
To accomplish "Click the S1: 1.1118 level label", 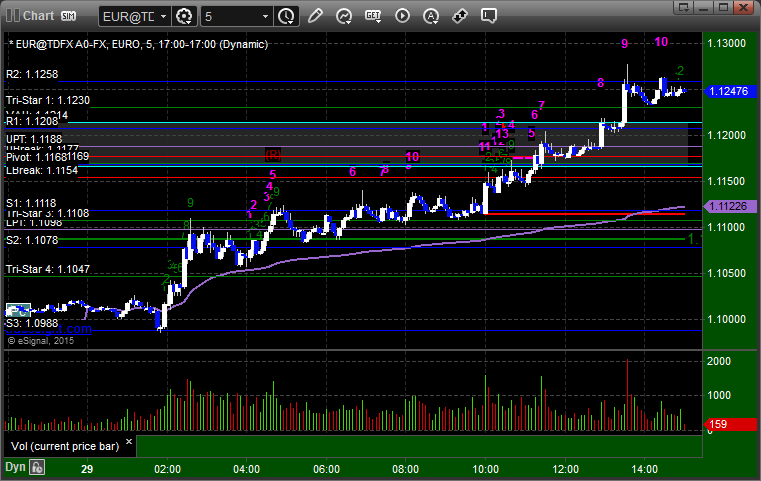I will coord(31,203).
